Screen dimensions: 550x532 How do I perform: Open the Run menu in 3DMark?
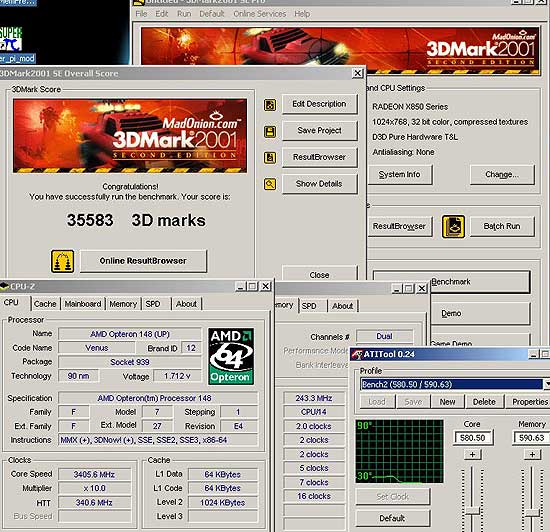click(x=184, y=14)
